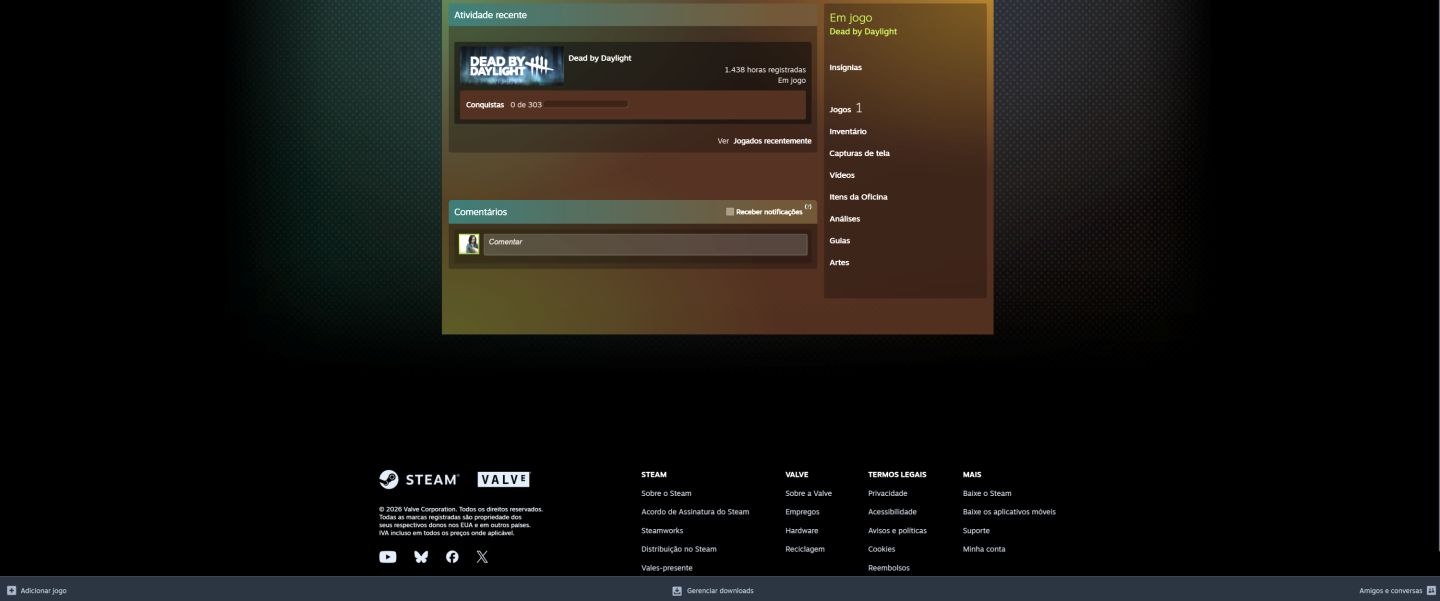The image size is (1440, 601).
Task: Click the Comentar input field
Action: (646, 244)
